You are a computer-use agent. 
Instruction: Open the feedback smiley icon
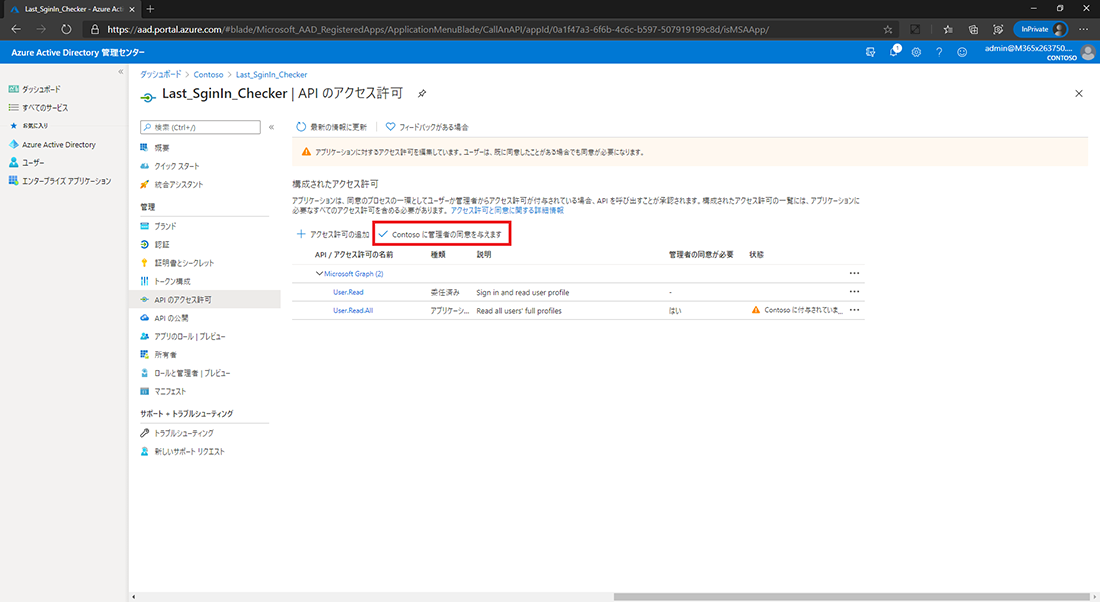[x=962, y=52]
